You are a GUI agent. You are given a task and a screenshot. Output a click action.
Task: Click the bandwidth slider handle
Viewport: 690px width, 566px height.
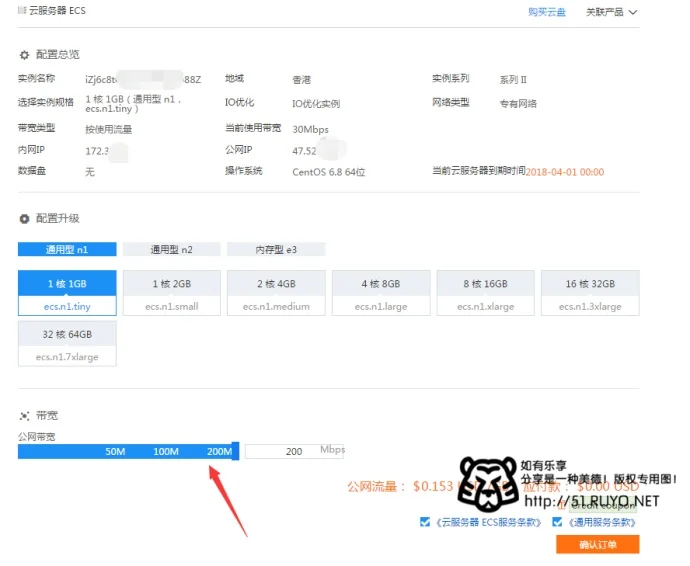point(235,451)
